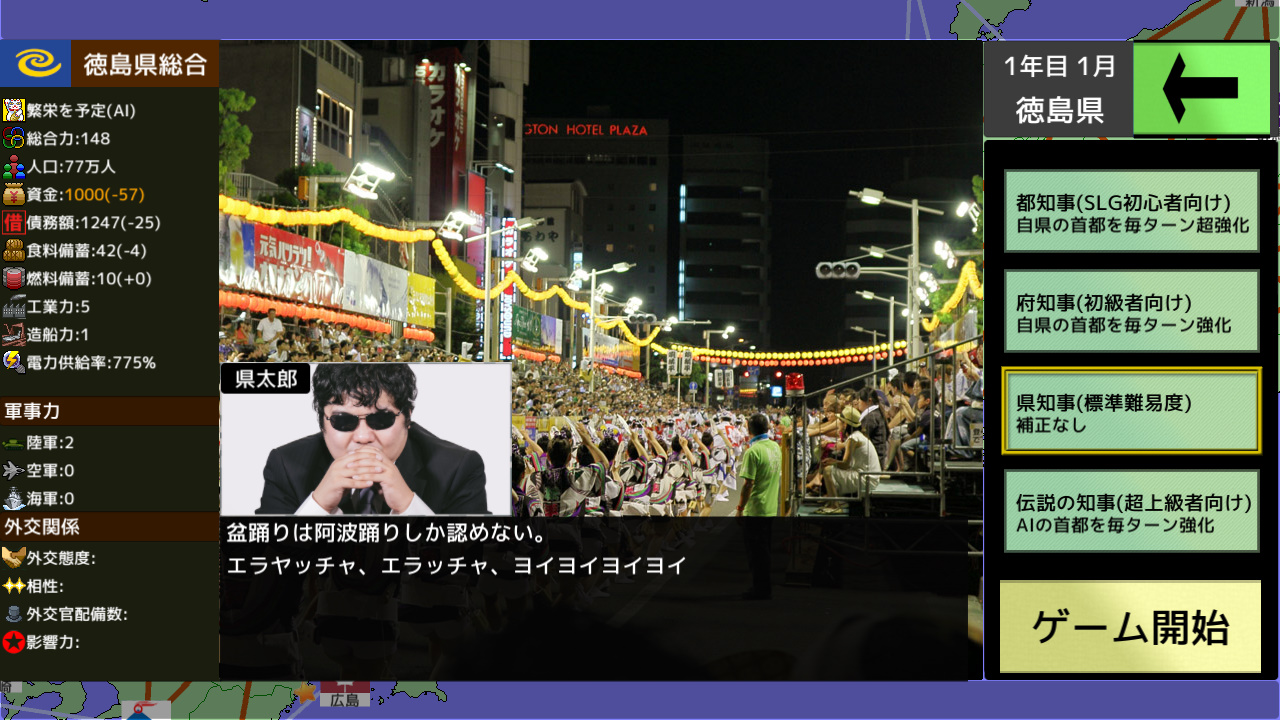This screenshot has height=720, width=1280.
Task: Click the Tokushima prefecture swirl emblem icon
Action: coord(36,64)
